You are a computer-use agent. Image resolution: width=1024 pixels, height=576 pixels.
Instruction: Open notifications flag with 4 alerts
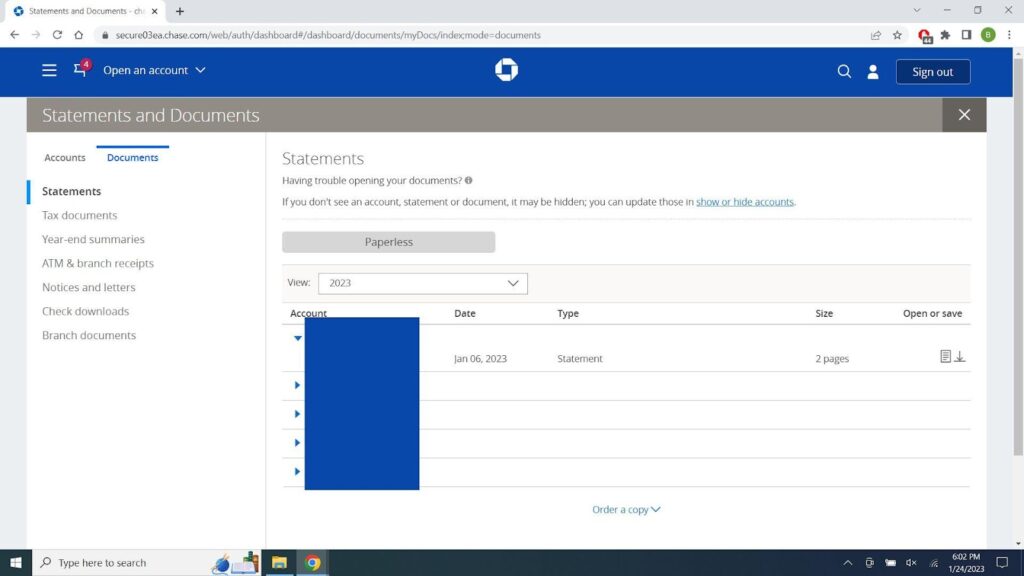pyautogui.click(x=80, y=70)
